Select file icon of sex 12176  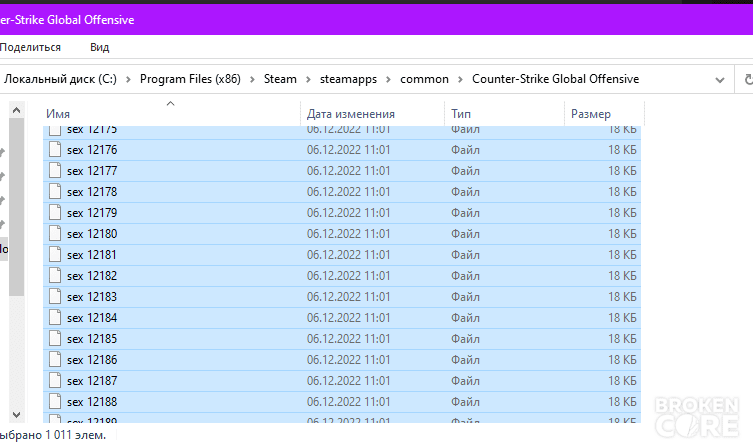click(55, 150)
